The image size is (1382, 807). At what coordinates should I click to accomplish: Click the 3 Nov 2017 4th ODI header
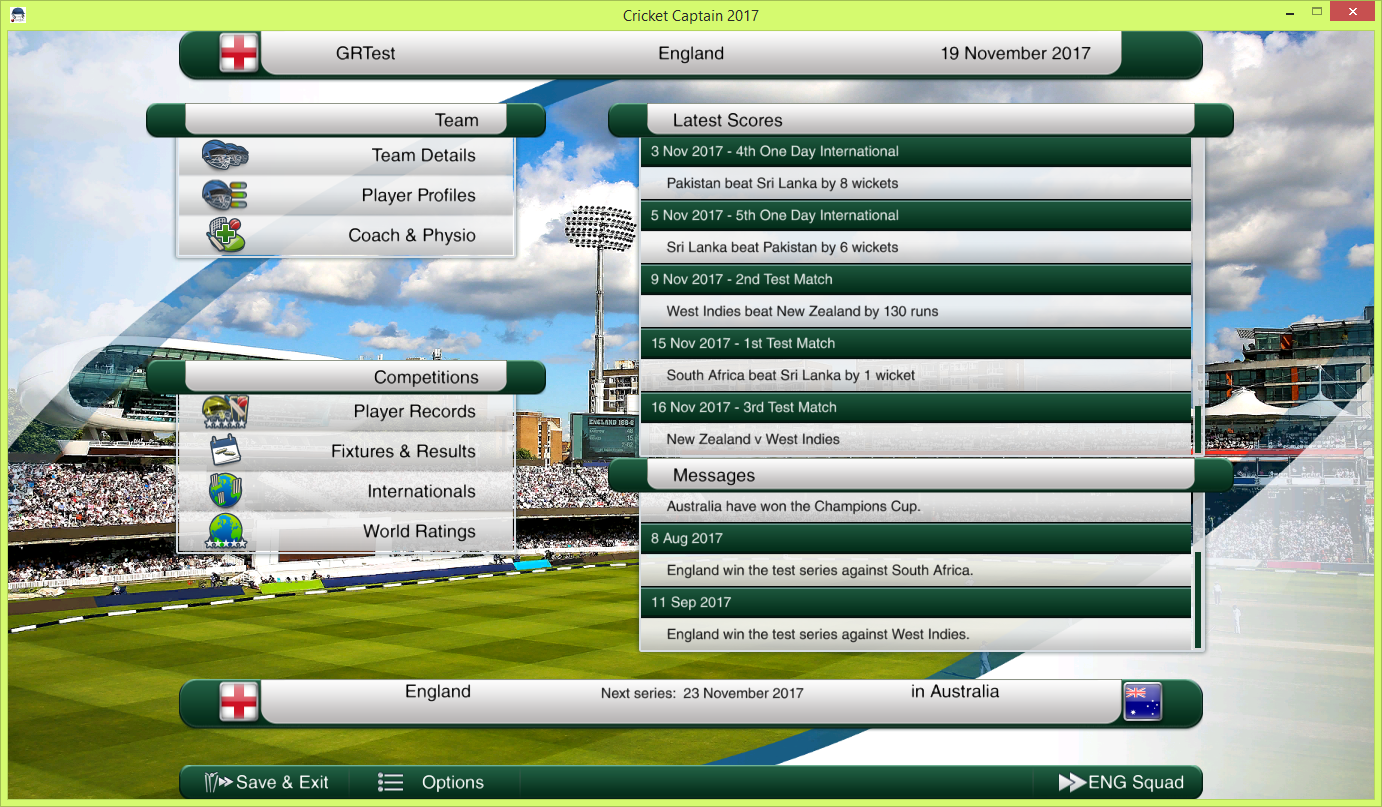(x=916, y=152)
